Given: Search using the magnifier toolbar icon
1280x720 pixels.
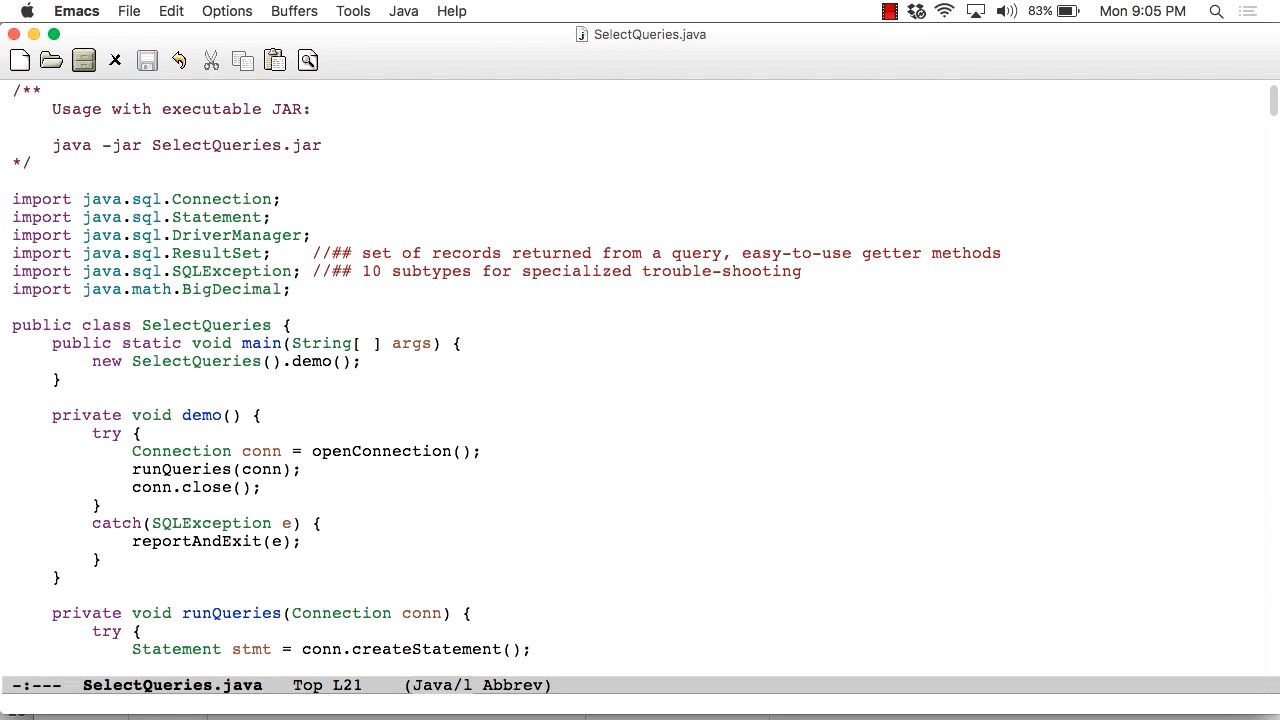Looking at the screenshot, I should coord(308,61).
